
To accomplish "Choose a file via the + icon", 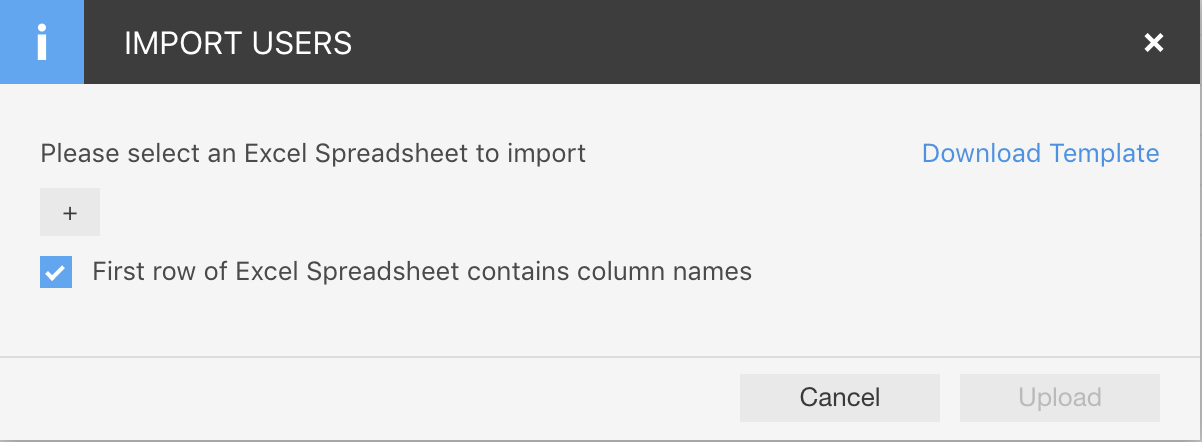I will (70, 212).
